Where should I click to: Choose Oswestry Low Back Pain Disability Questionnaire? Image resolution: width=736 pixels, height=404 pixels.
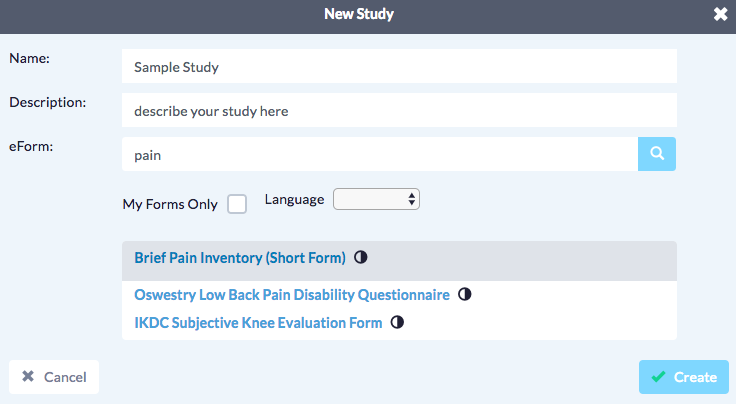tap(292, 295)
